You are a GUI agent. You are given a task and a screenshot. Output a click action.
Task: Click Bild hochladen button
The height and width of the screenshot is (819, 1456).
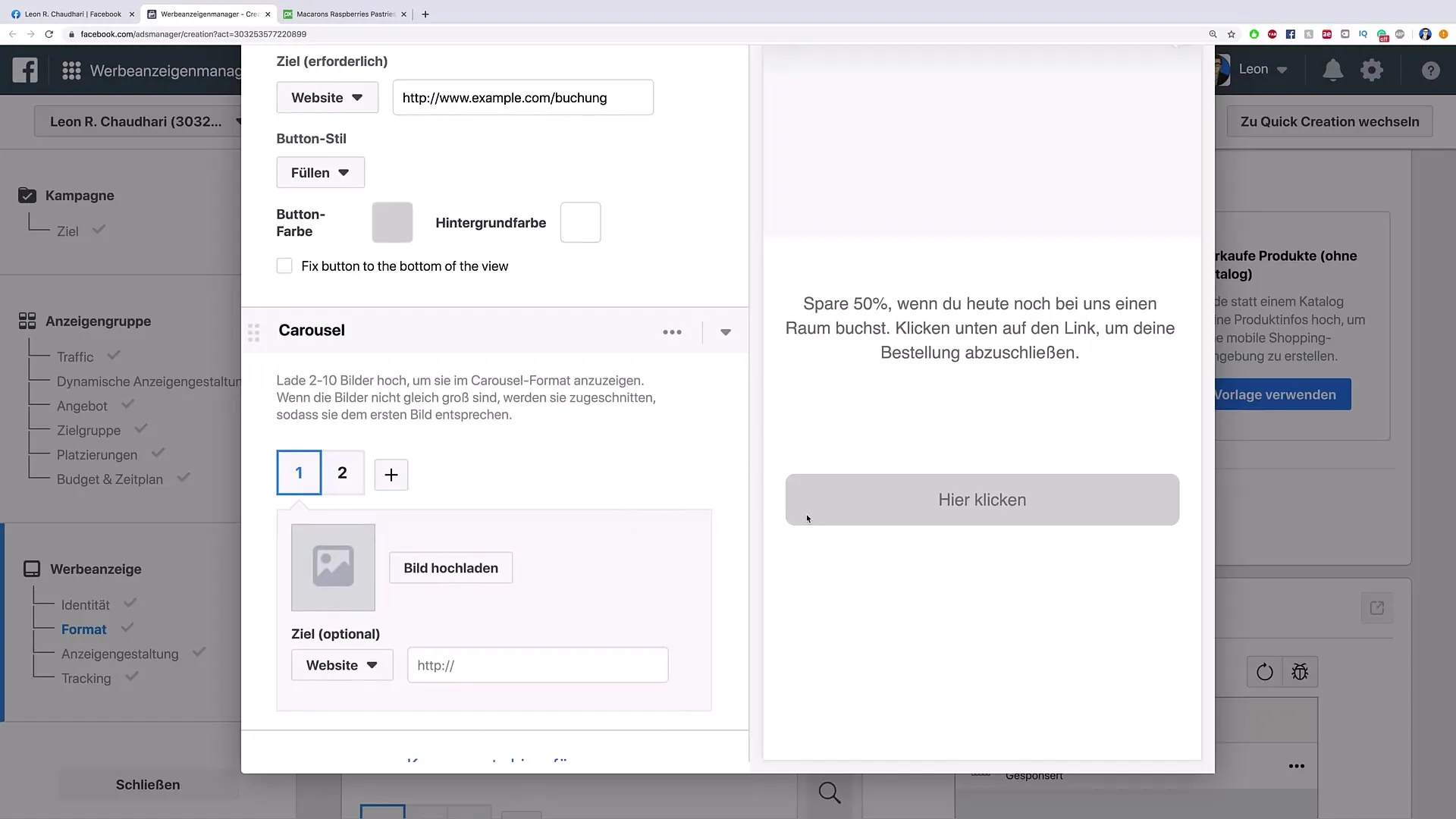point(450,567)
